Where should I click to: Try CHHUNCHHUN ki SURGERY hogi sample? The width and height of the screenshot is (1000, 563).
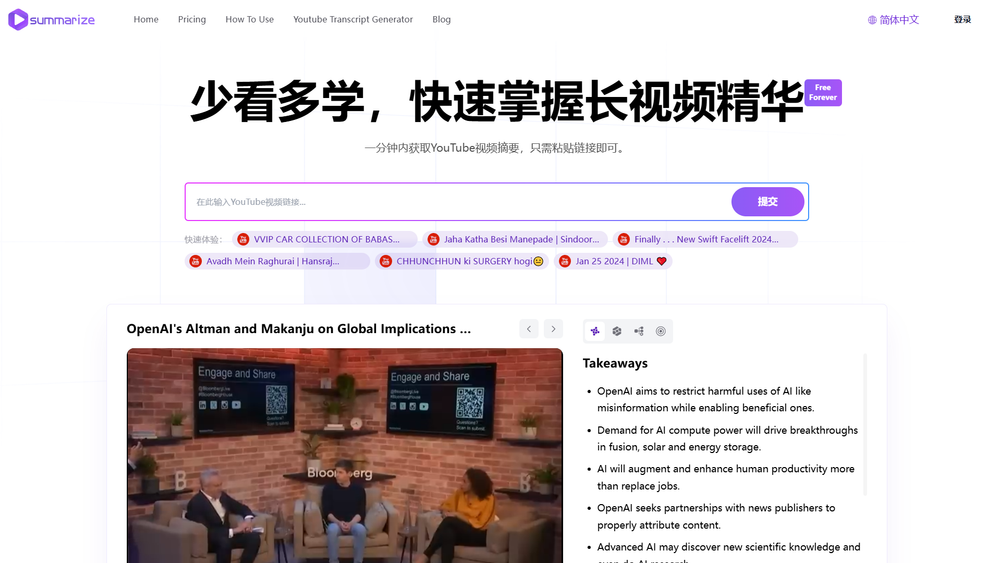pyautogui.click(x=462, y=261)
